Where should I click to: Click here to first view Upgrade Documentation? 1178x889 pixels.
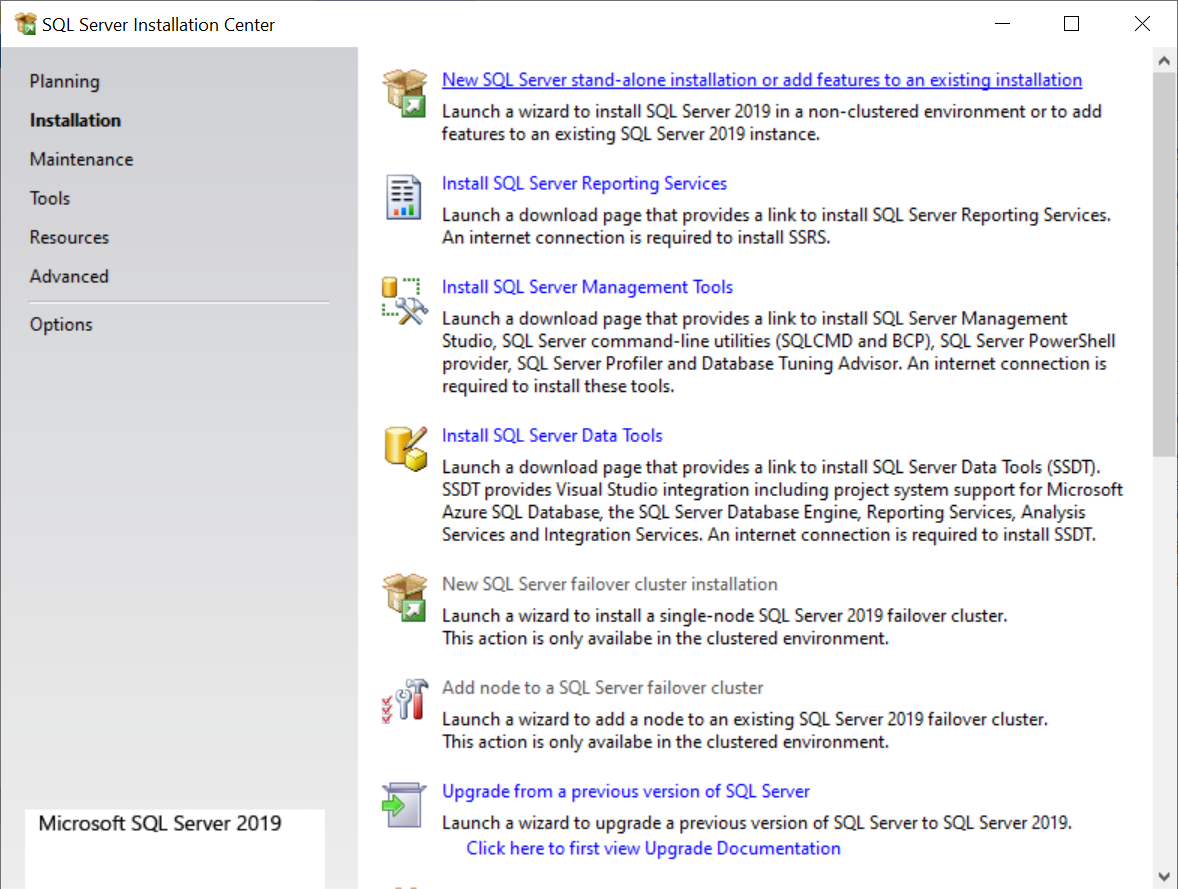point(654,848)
